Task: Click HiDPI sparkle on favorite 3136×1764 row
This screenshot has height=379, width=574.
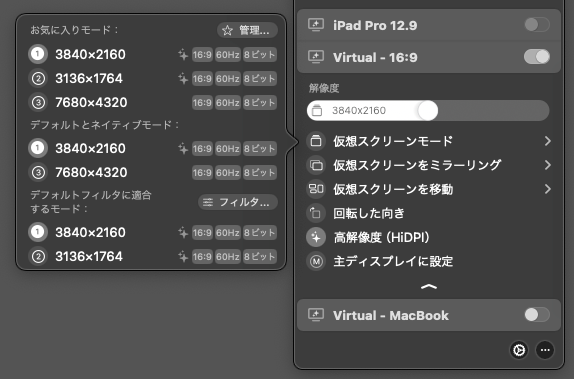Action: [183, 79]
